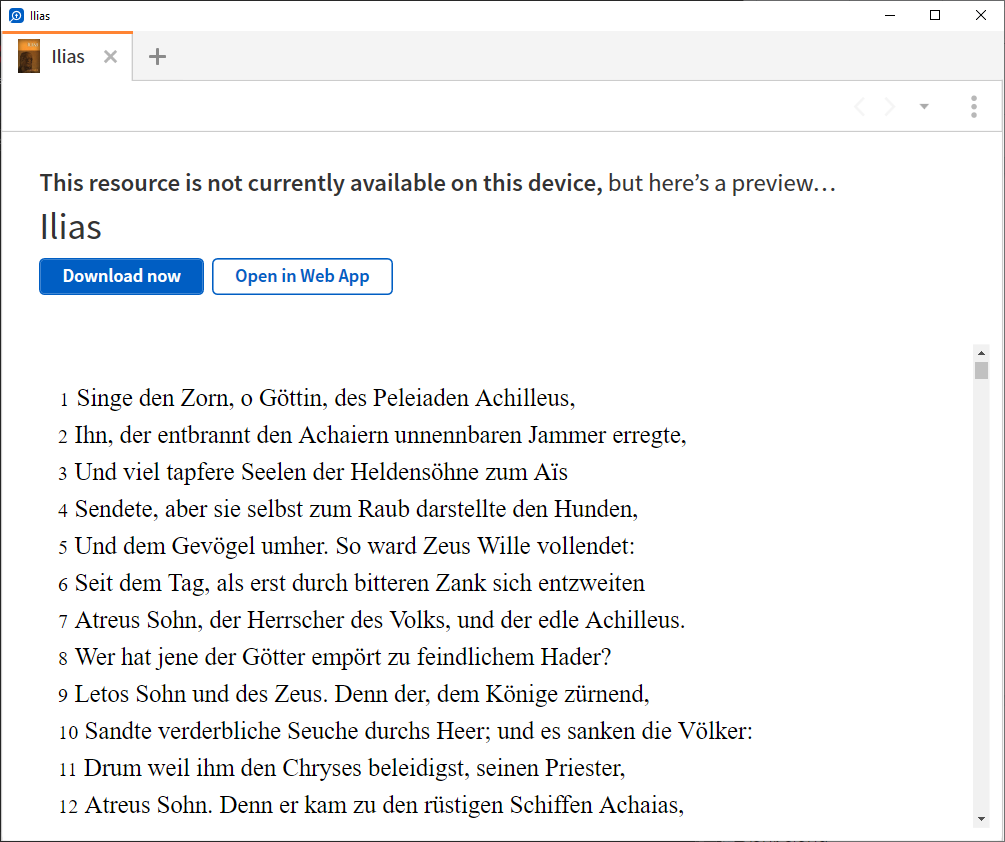Open a new tab with plus icon
1005x842 pixels.
[157, 56]
